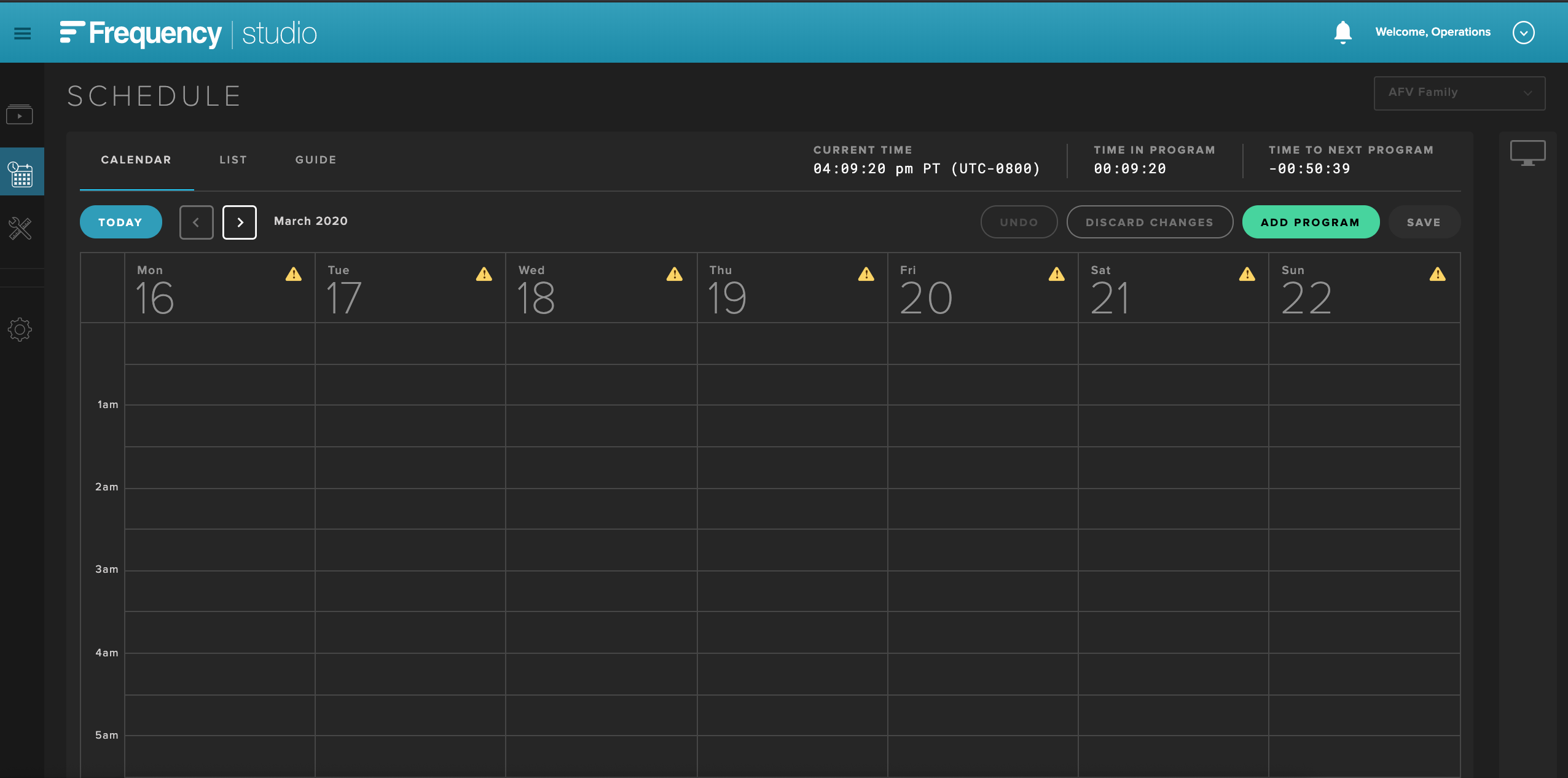Click warning triangle on Friday 20
Viewport: 1568px width, 778px height.
point(1056,274)
